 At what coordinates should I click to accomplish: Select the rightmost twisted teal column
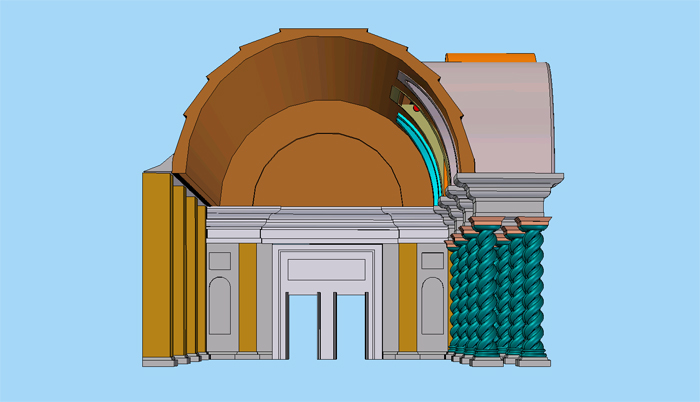point(533,290)
